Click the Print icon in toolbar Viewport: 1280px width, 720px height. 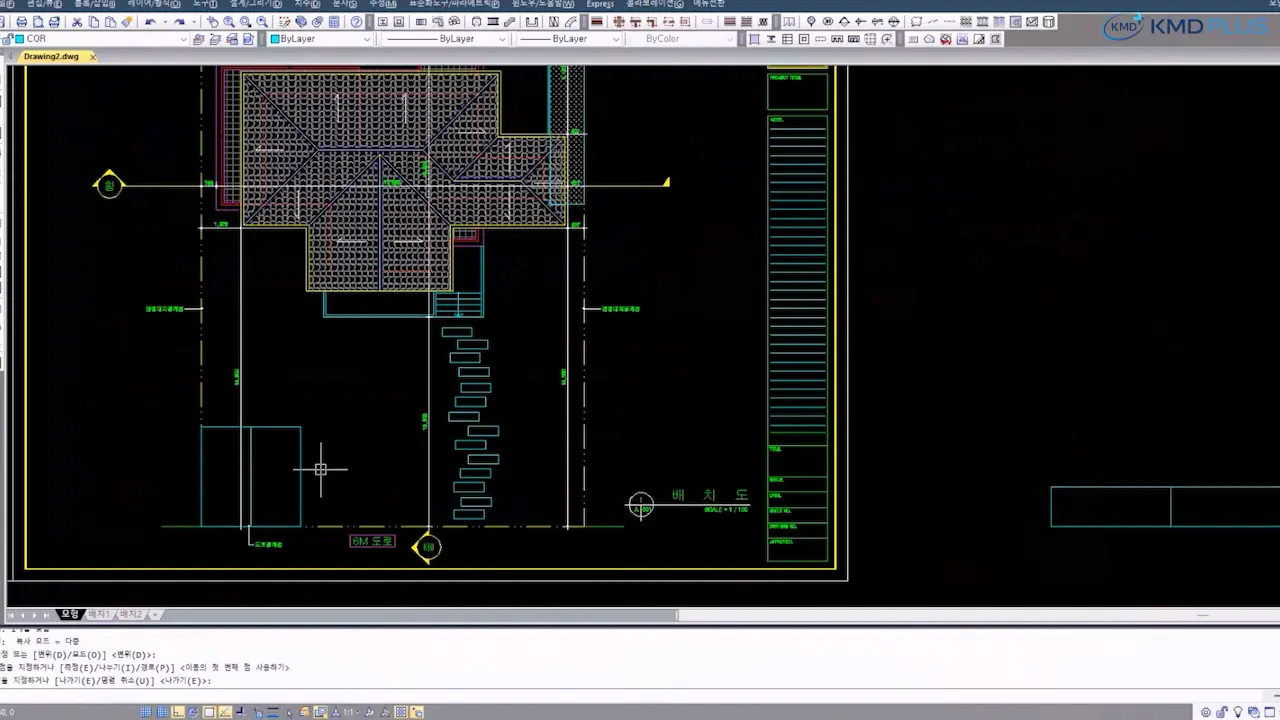coord(22,22)
